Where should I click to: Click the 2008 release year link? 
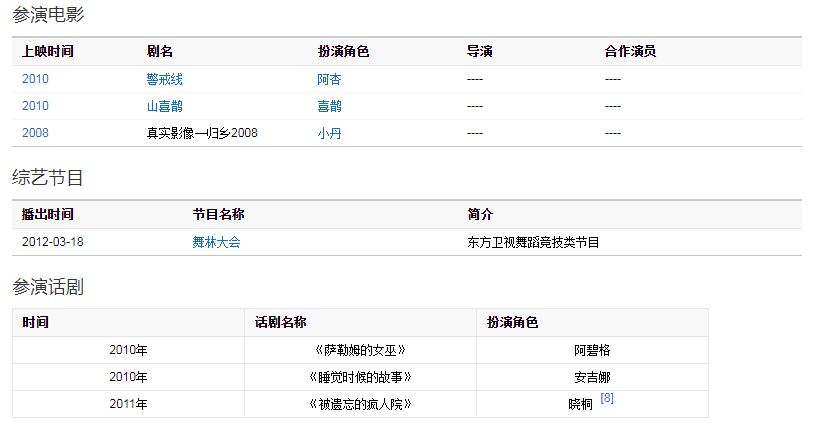pos(35,133)
